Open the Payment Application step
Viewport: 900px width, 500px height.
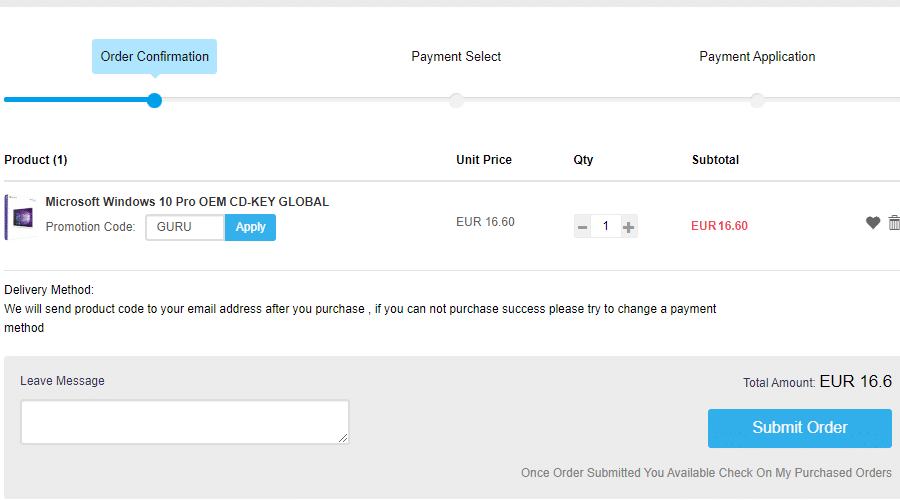(757, 56)
